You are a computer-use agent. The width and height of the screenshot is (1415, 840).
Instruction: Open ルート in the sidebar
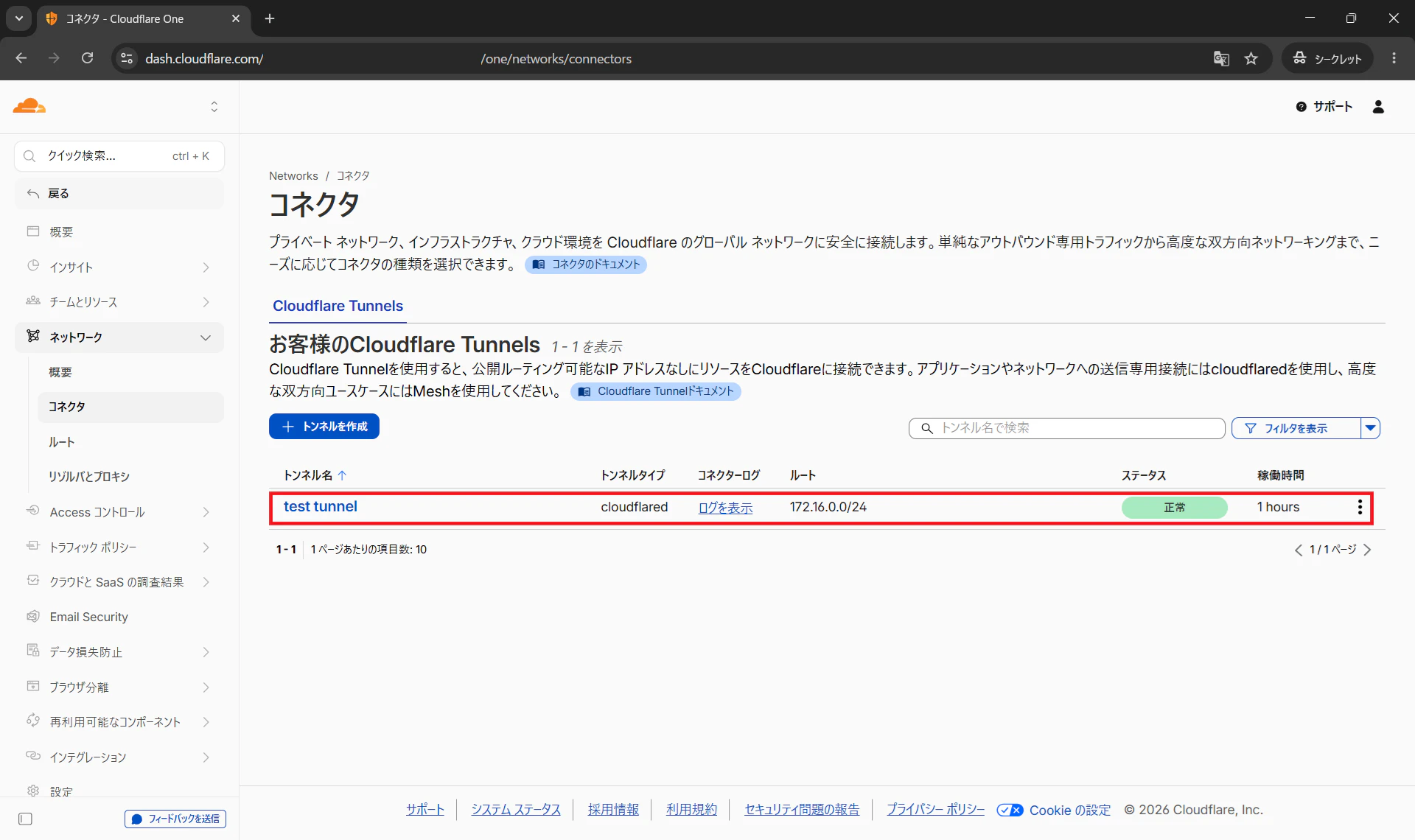pos(62,442)
